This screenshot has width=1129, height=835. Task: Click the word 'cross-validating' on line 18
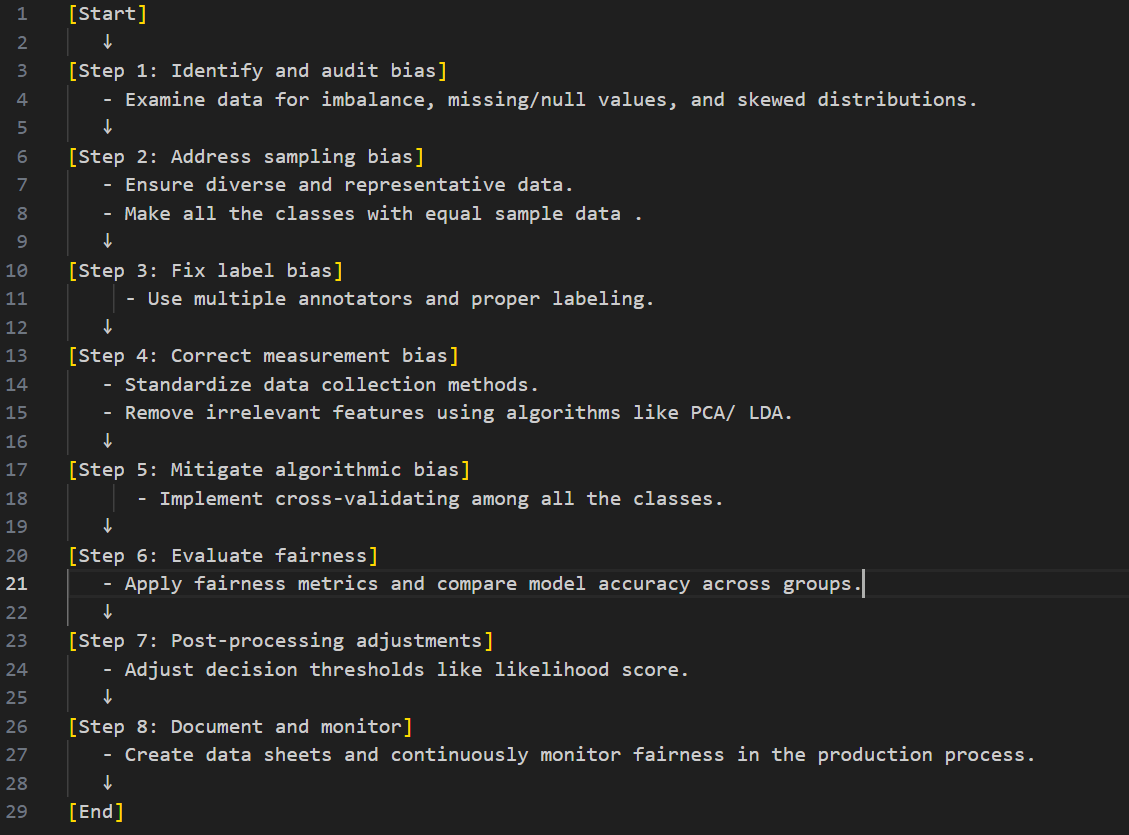(367, 499)
